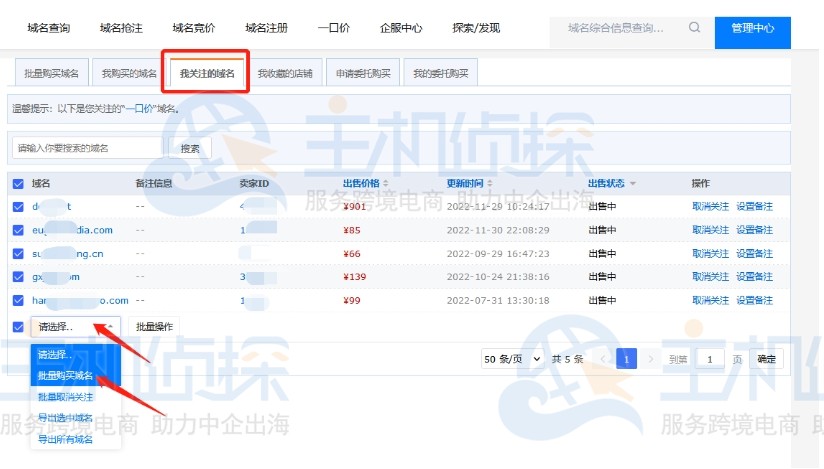Choose 导出选中域名 in the dropdown list

[x=76, y=418]
